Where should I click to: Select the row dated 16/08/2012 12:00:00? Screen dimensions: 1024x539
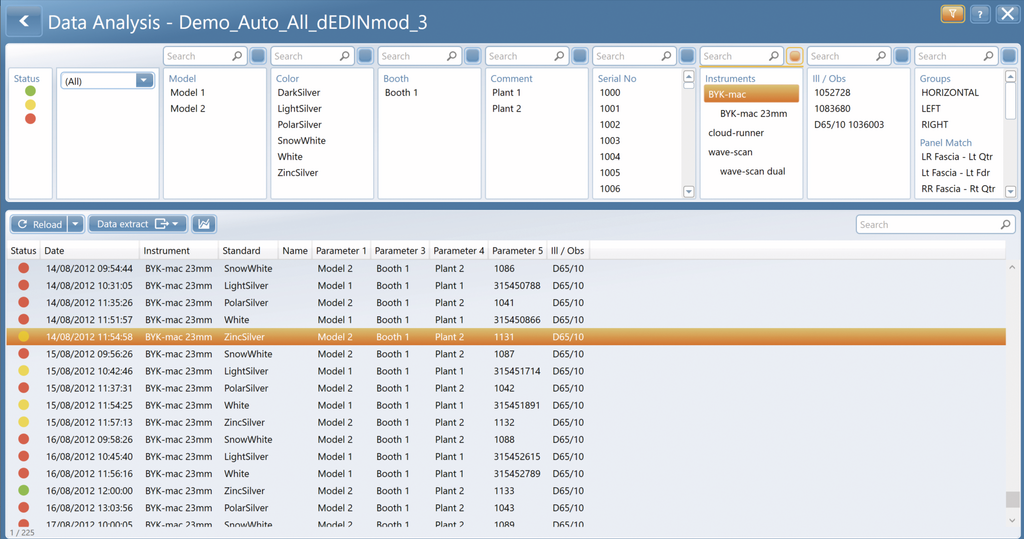[x=506, y=491]
